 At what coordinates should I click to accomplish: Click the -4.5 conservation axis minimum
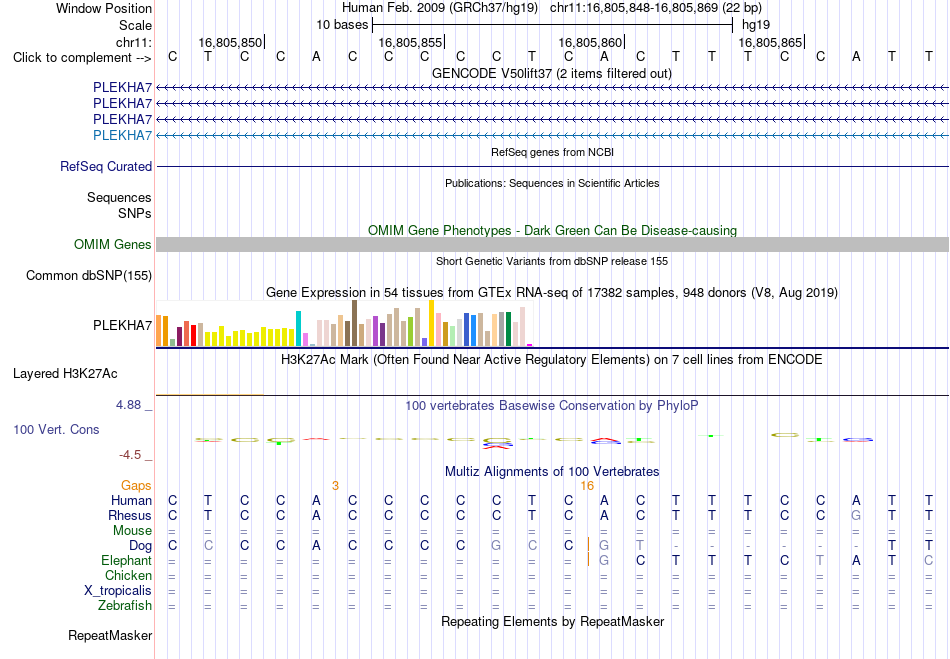130,455
